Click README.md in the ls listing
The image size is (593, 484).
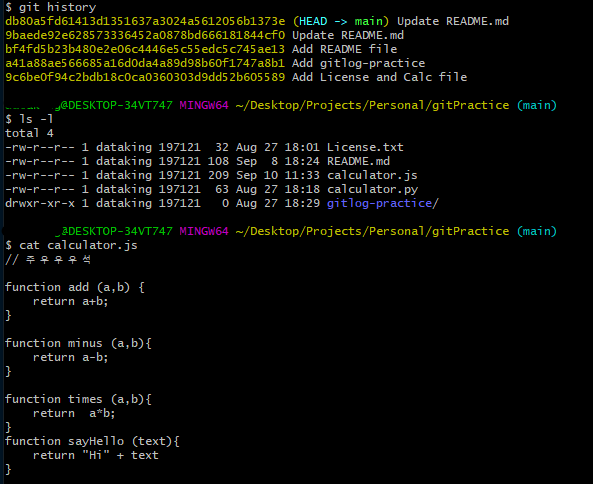coord(358,161)
